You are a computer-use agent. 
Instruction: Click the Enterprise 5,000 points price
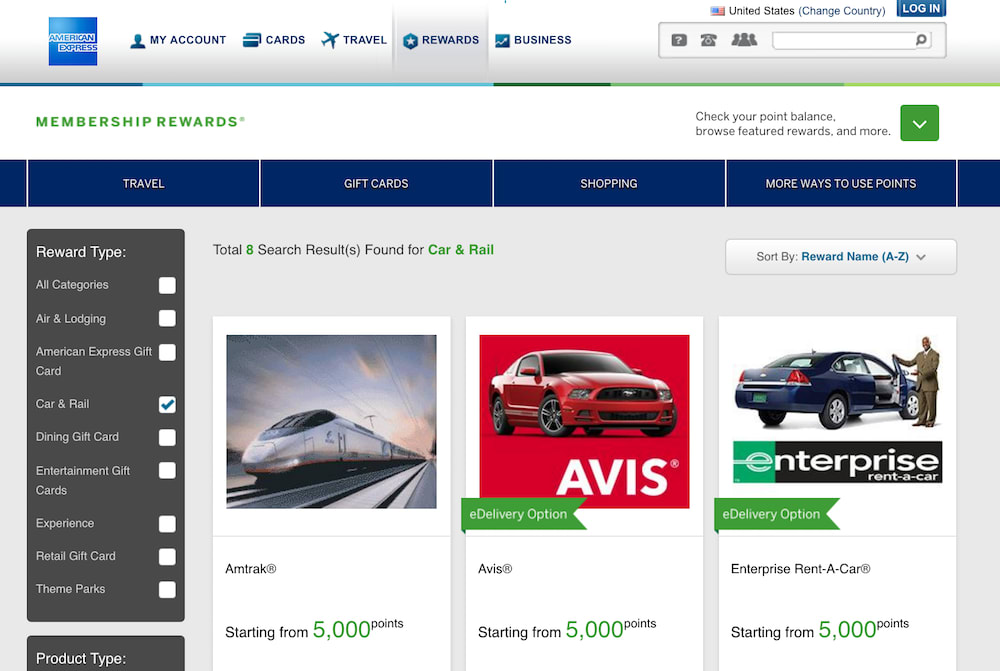click(x=864, y=629)
